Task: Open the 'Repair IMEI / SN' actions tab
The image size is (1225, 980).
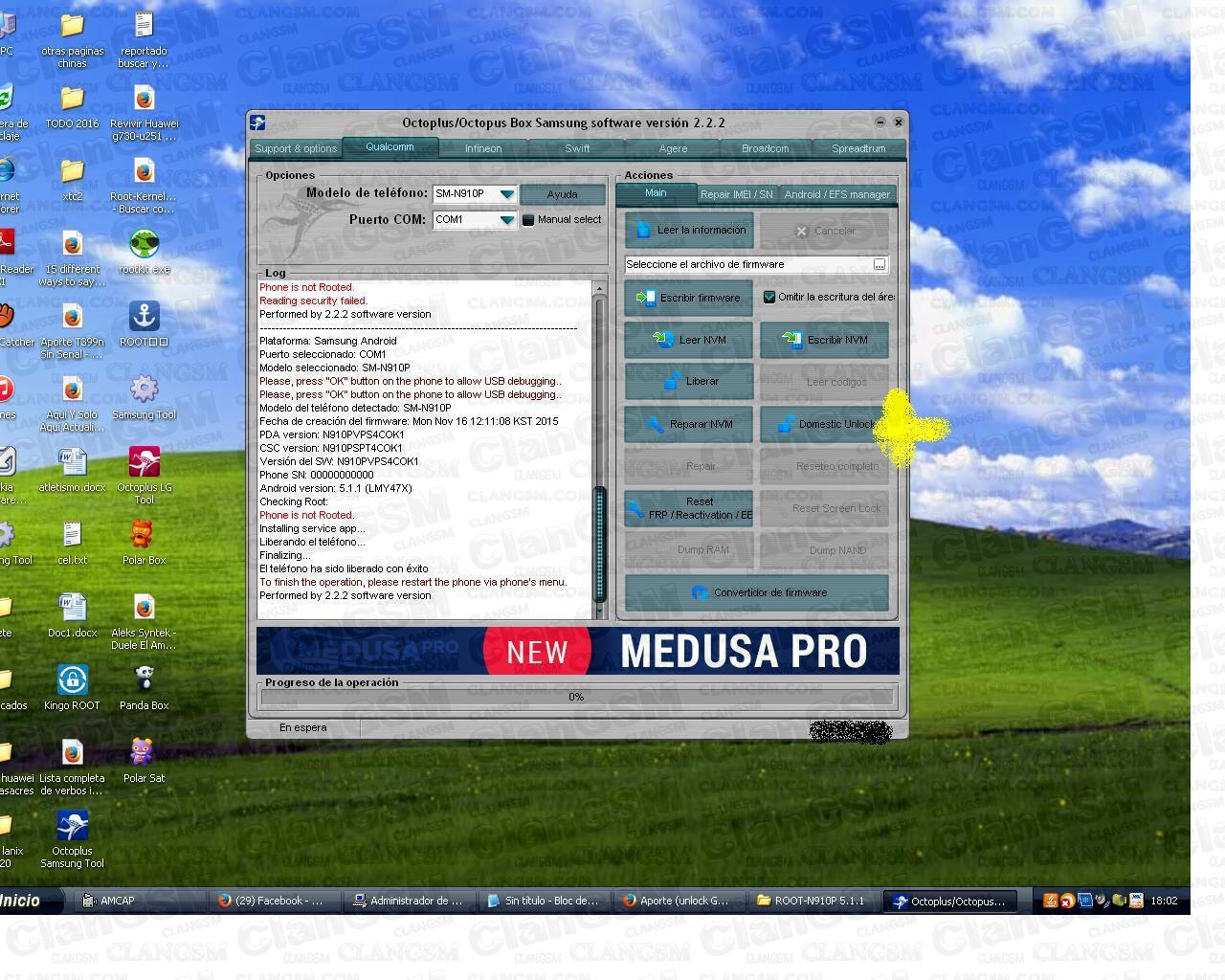Action: pyautogui.click(x=737, y=194)
